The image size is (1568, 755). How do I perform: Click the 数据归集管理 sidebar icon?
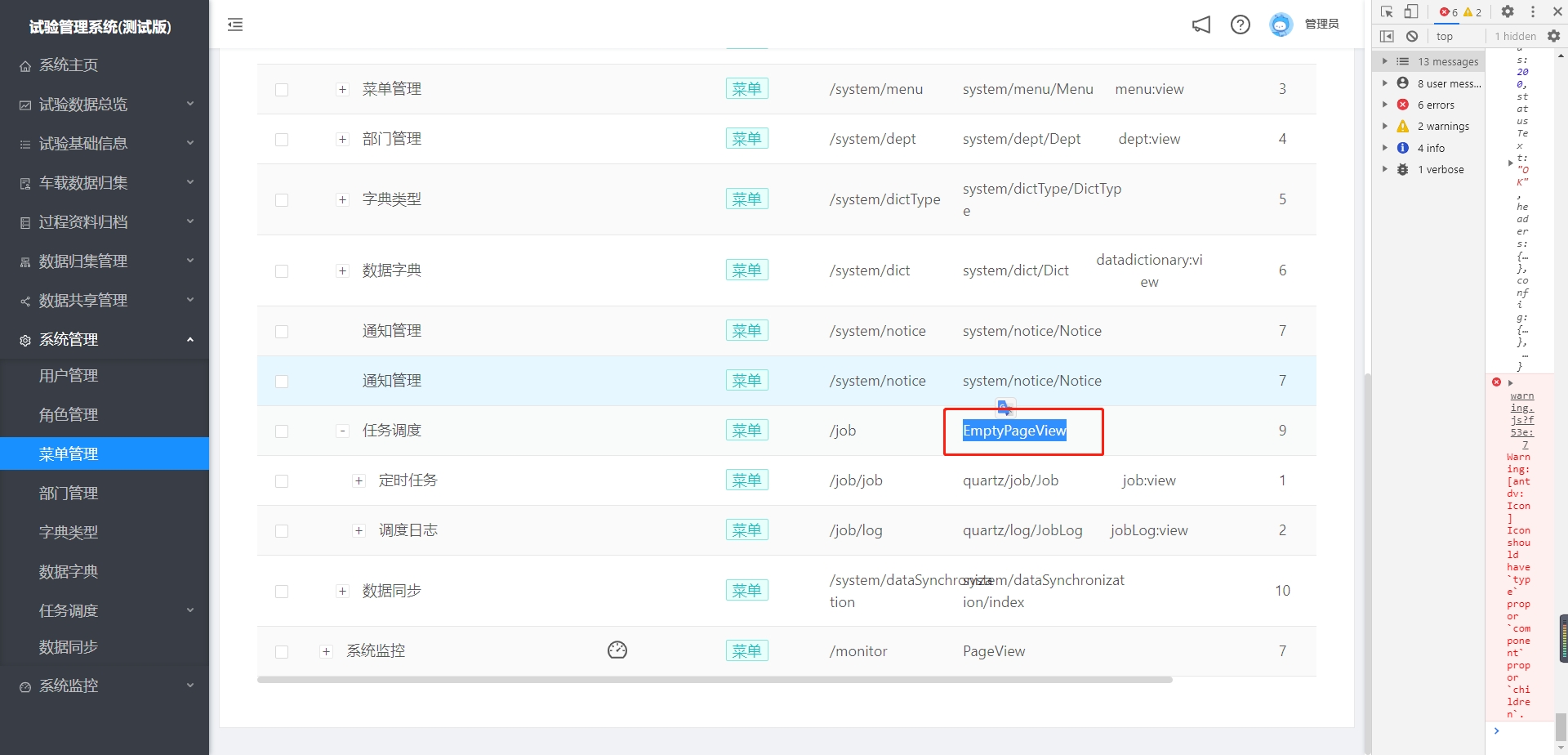pyautogui.click(x=25, y=262)
